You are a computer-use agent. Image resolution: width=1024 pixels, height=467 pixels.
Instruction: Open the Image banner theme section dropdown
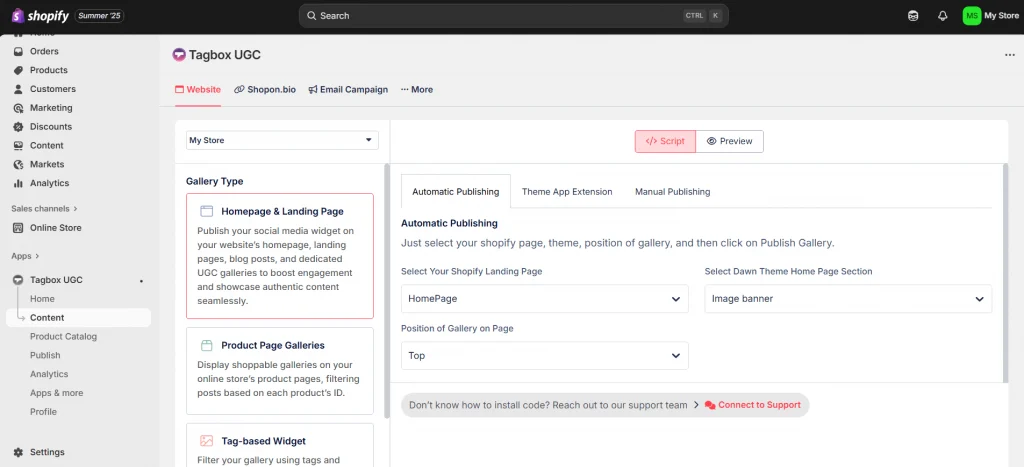tap(847, 298)
